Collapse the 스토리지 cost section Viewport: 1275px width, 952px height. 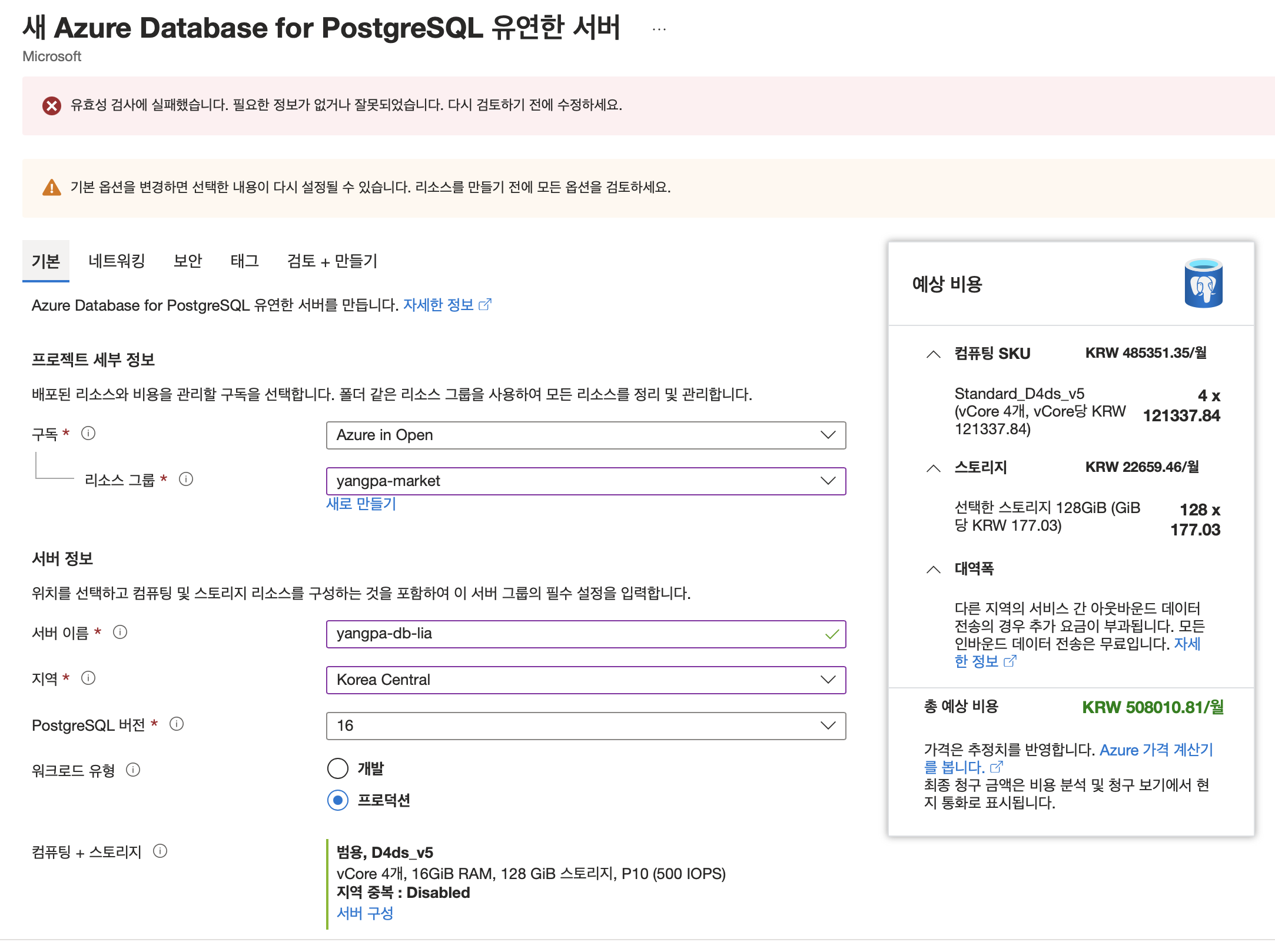(x=933, y=468)
